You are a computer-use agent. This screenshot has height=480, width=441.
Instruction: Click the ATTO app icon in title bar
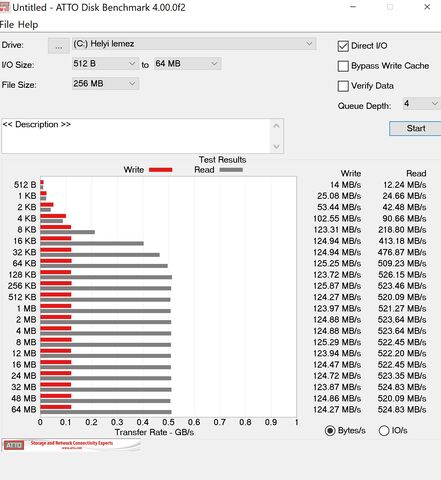coord(4,7)
